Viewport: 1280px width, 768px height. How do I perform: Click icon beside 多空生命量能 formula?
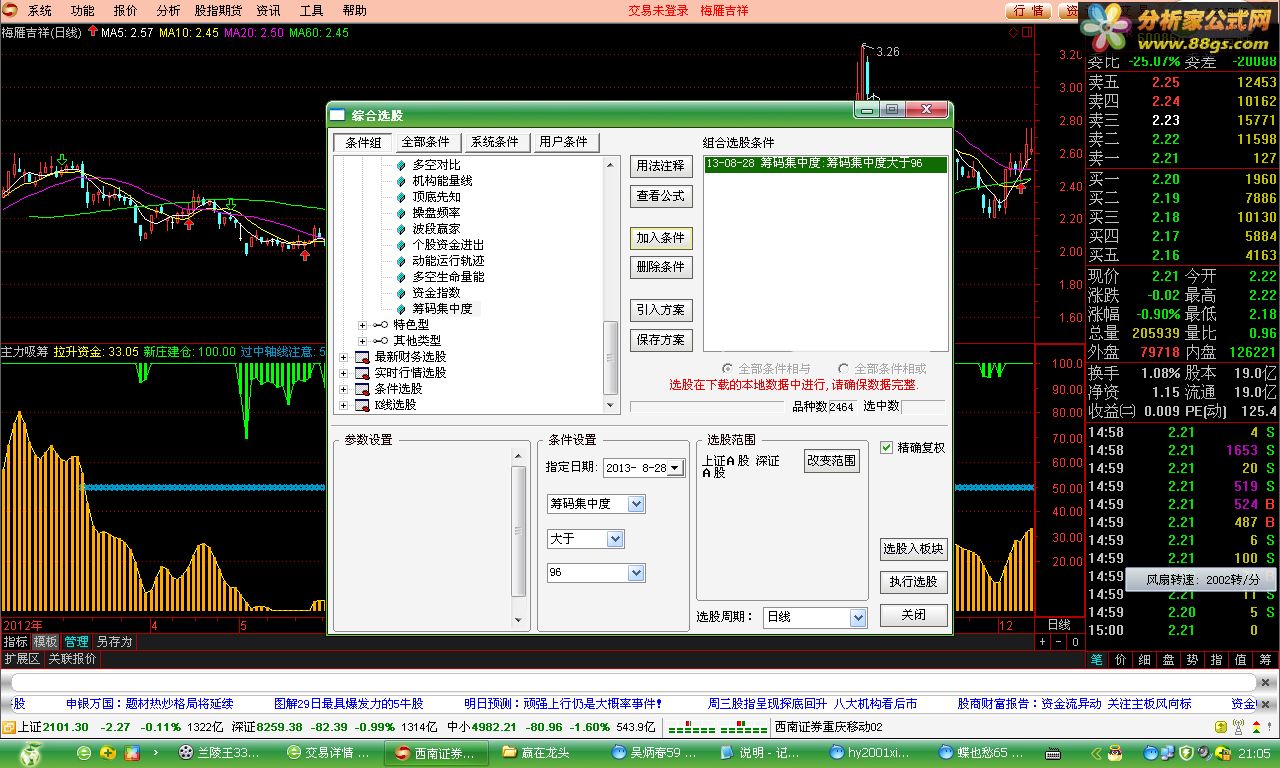(403, 277)
